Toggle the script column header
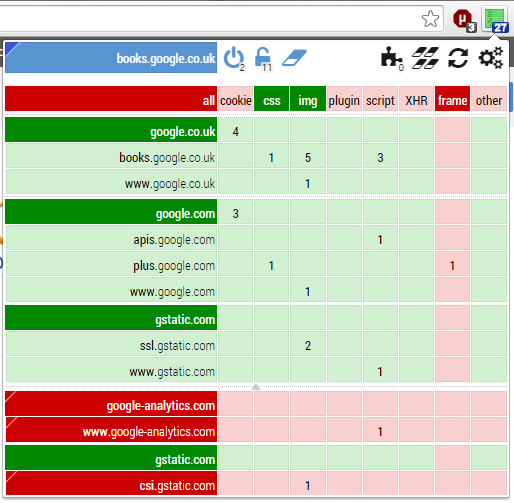 tap(380, 99)
